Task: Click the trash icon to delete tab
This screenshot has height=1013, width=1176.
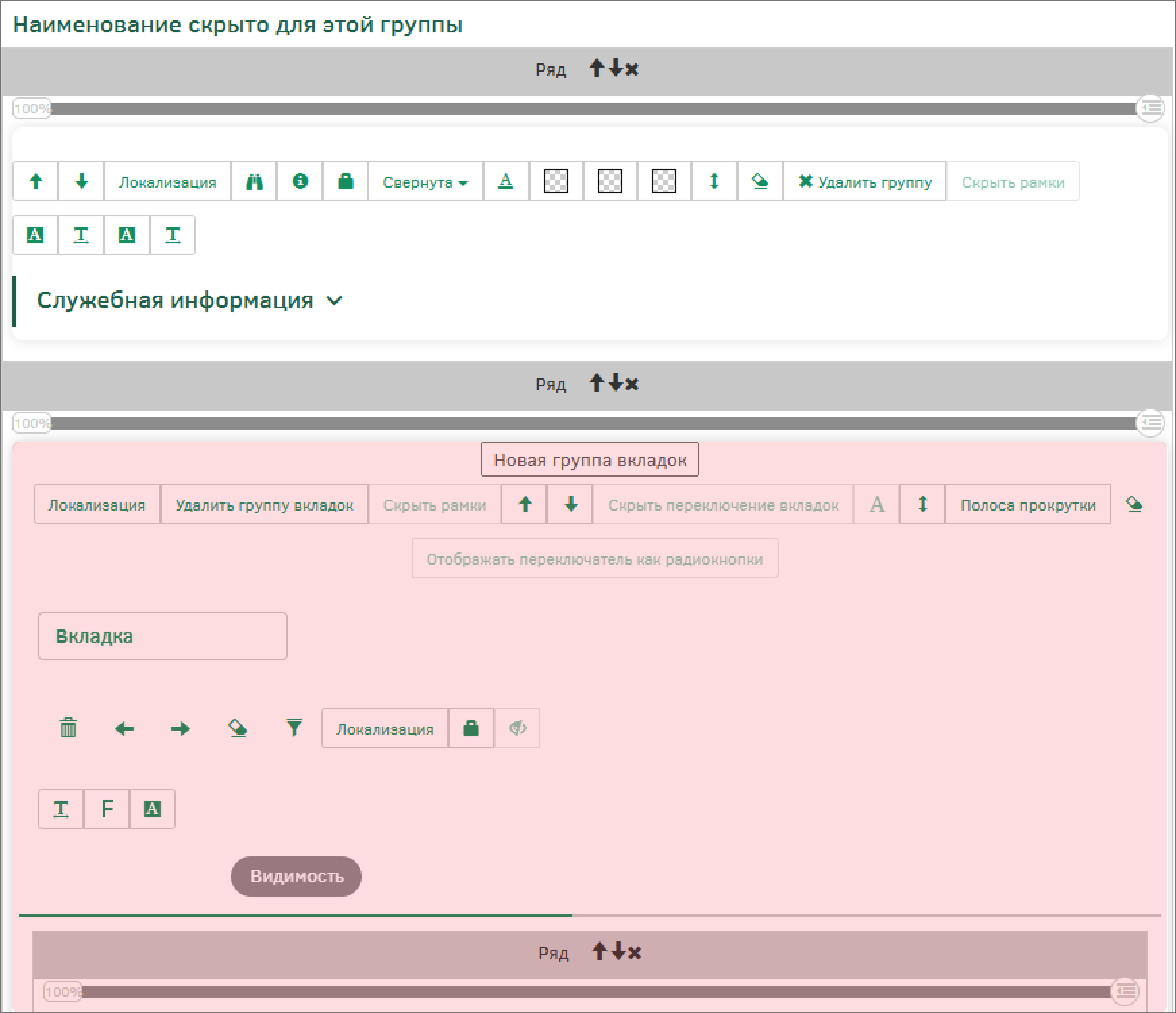Action: (x=68, y=728)
